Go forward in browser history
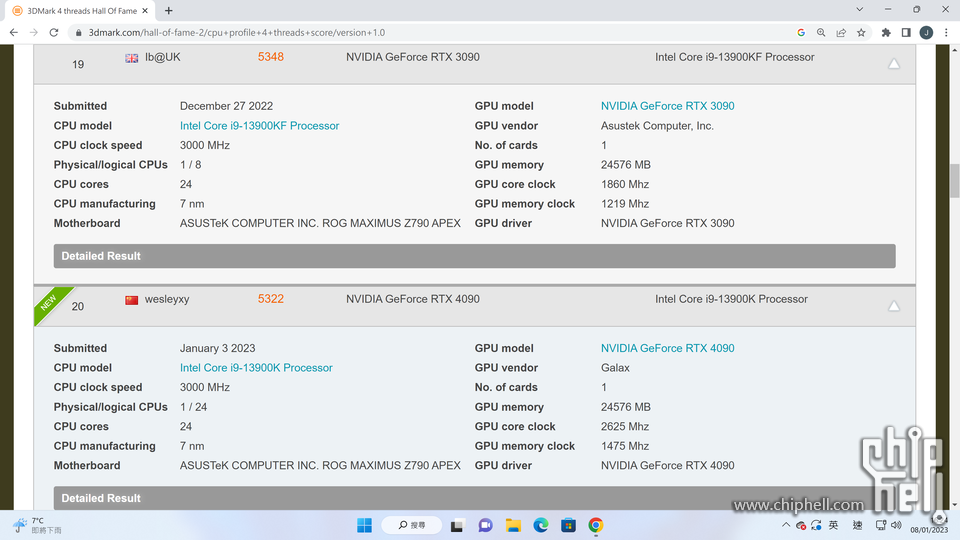The width and height of the screenshot is (960, 540). pyautogui.click(x=34, y=32)
